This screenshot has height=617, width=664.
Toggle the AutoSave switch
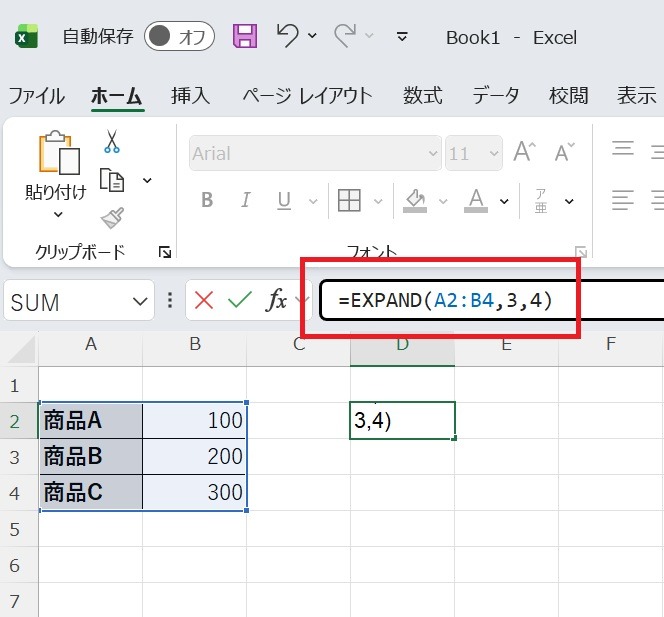[179, 36]
